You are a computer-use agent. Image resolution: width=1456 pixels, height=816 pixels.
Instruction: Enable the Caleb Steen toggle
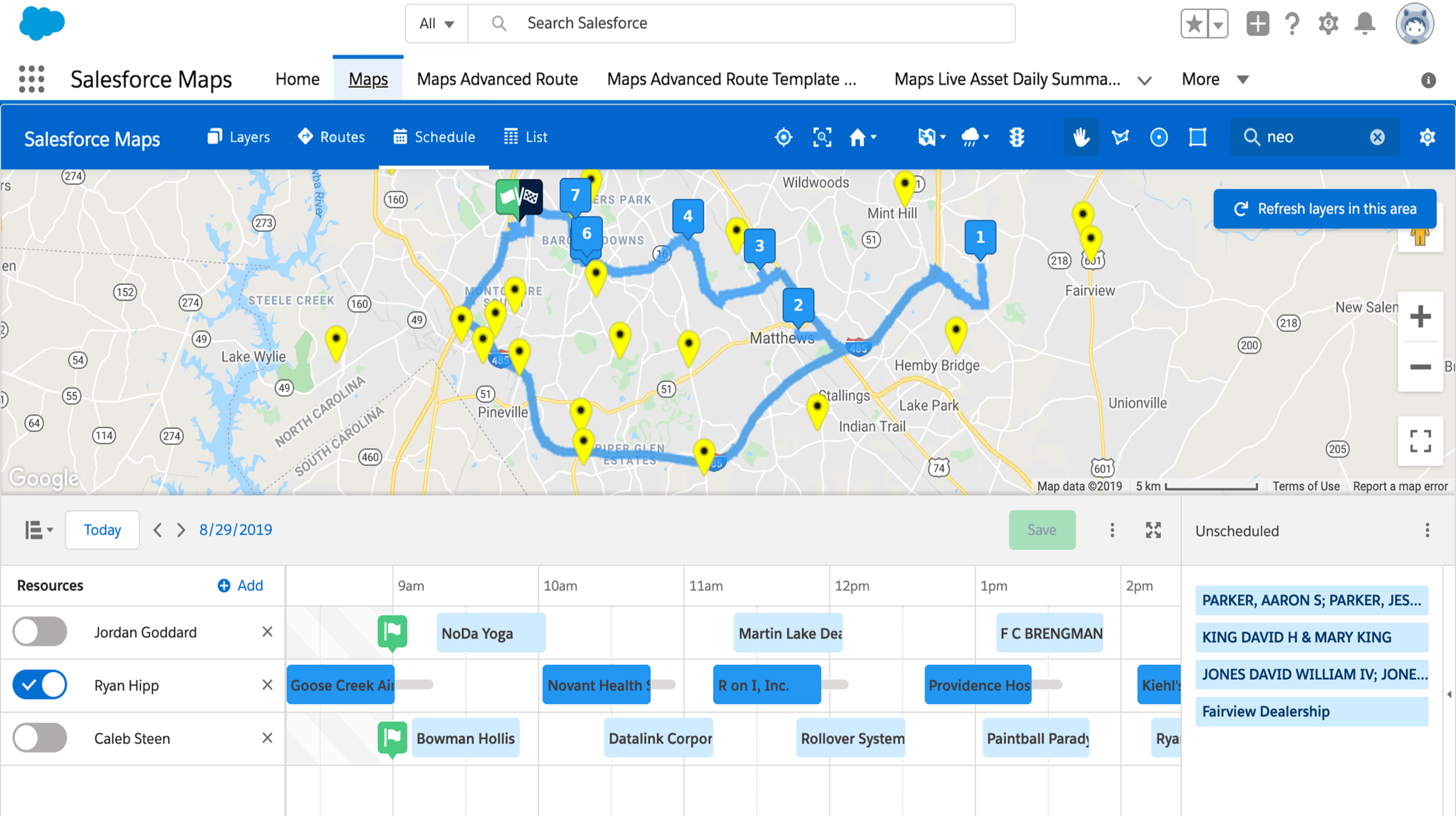(40, 738)
